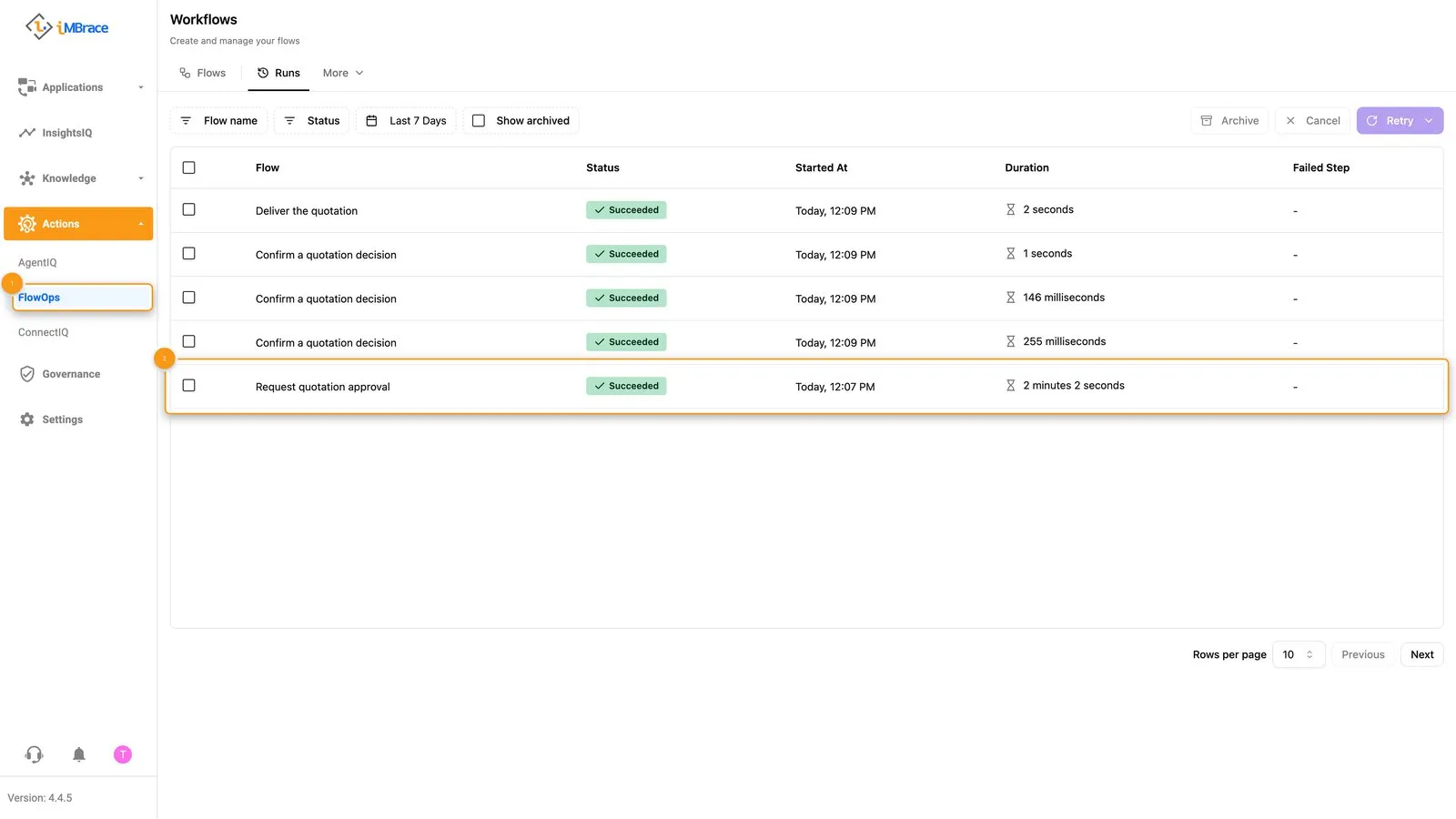Screen dimensions: 1456x819
Task: Check the row with 255 milliseconds duration
Action: click(x=188, y=341)
